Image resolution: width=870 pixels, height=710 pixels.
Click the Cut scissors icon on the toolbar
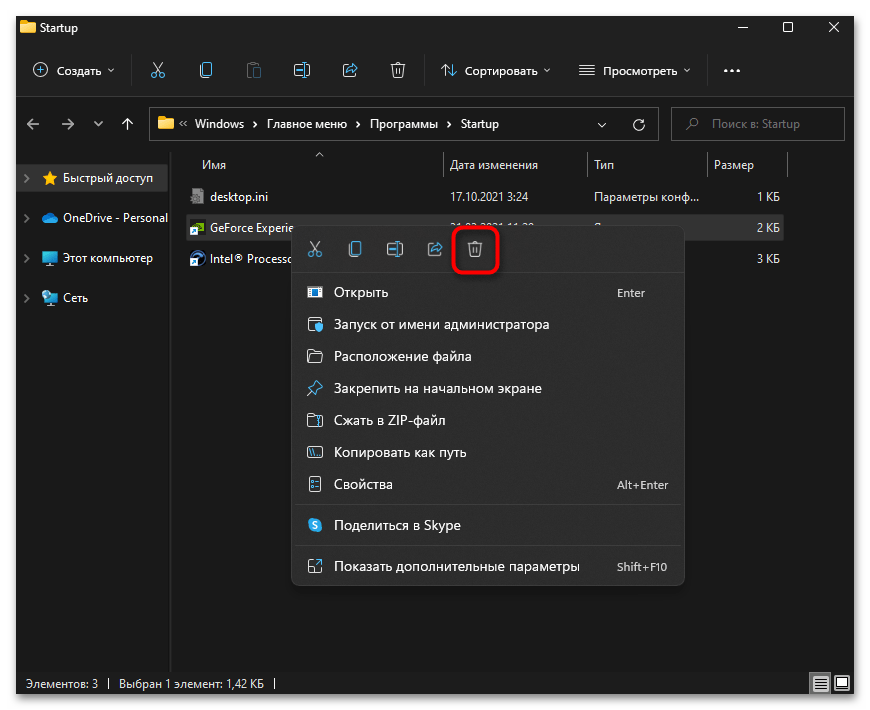pyautogui.click(x=157, y=70)
